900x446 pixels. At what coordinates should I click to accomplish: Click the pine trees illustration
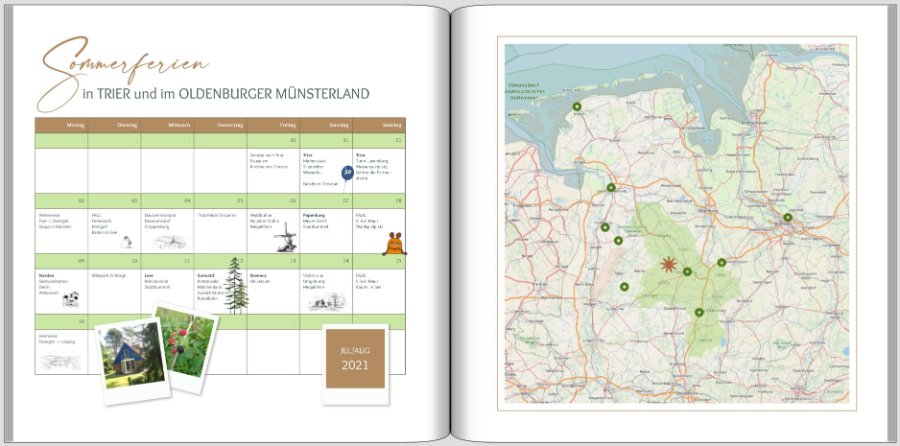tap(236, 285)
